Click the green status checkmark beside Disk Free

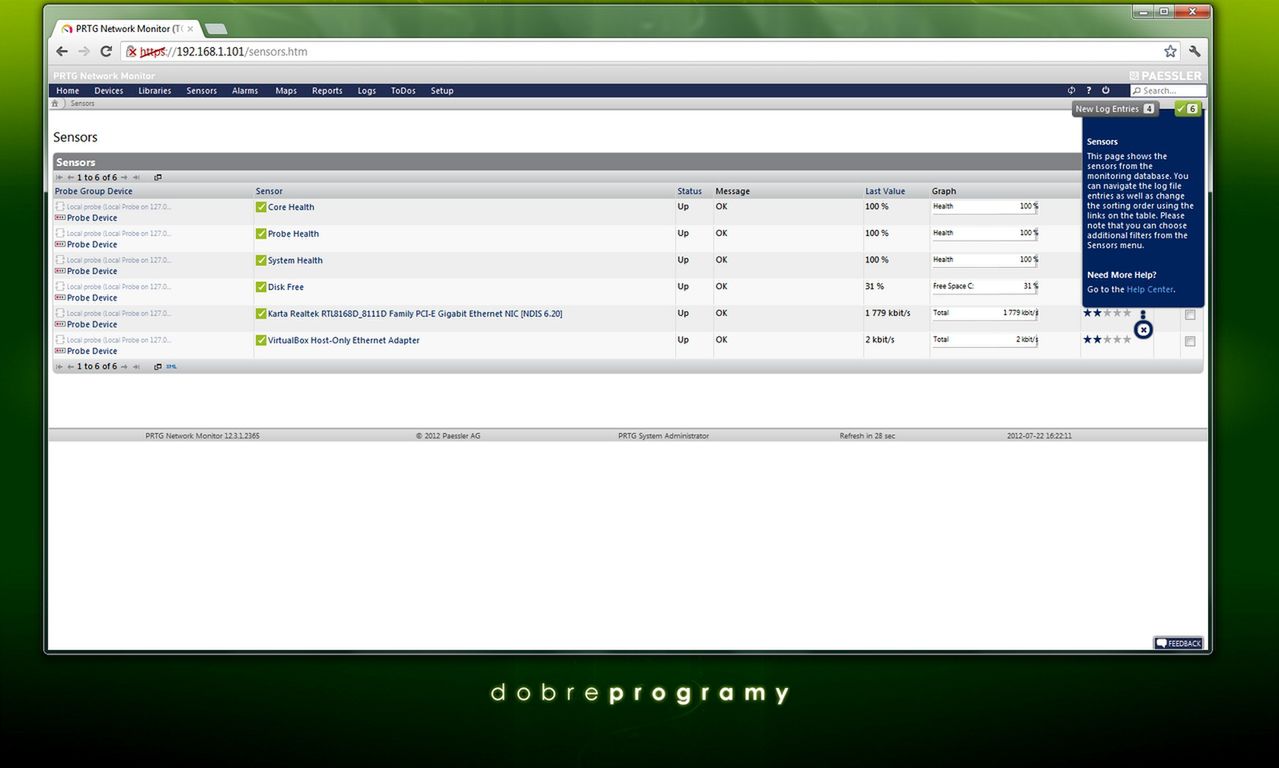(261, 287)
